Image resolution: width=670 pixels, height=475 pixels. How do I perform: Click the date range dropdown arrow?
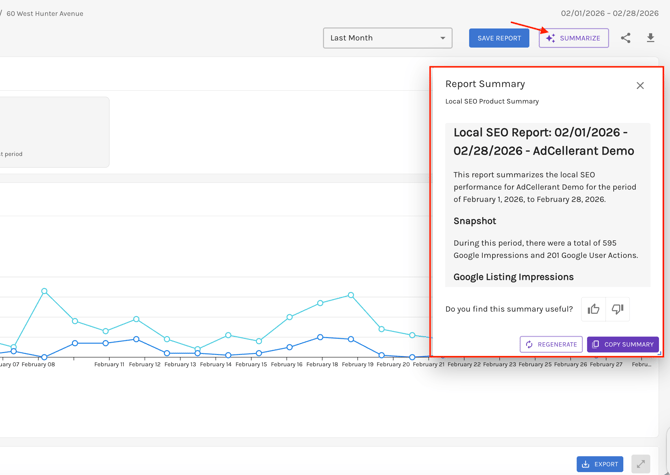click(443, 38)
